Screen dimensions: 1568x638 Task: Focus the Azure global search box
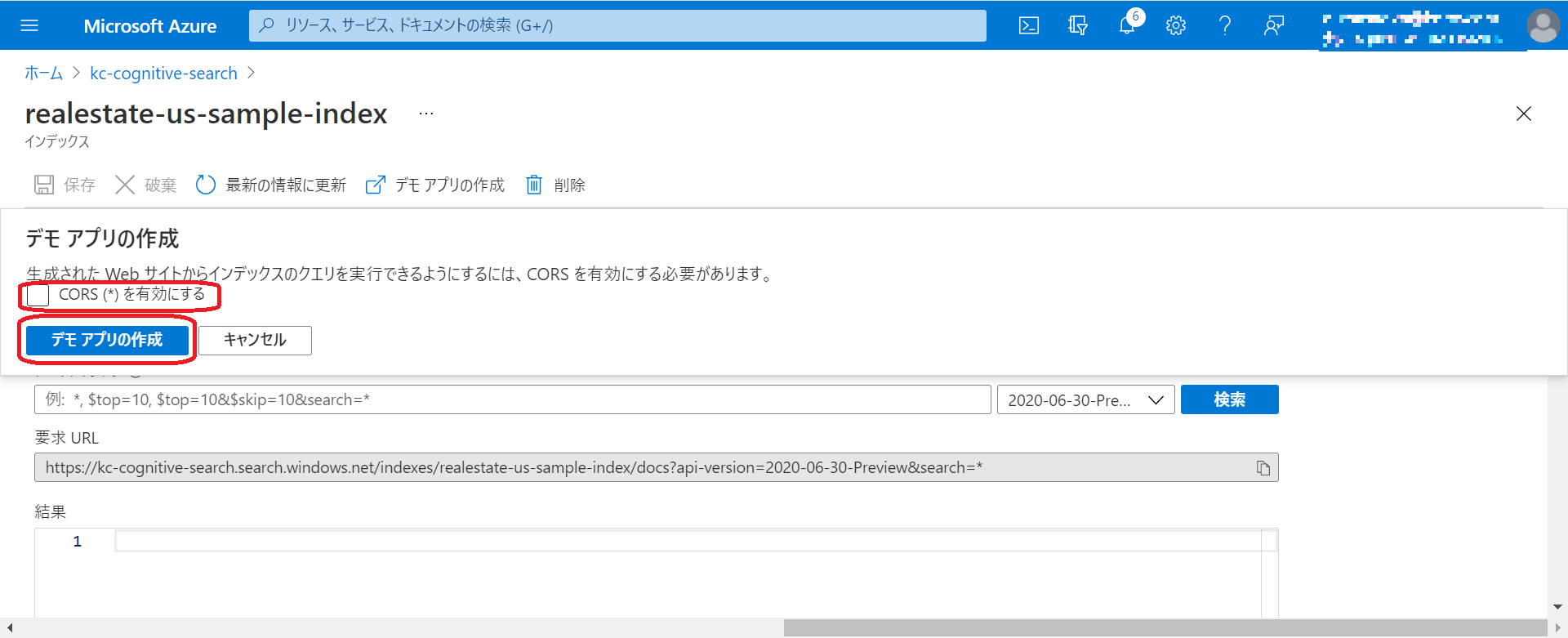(617, 25)
